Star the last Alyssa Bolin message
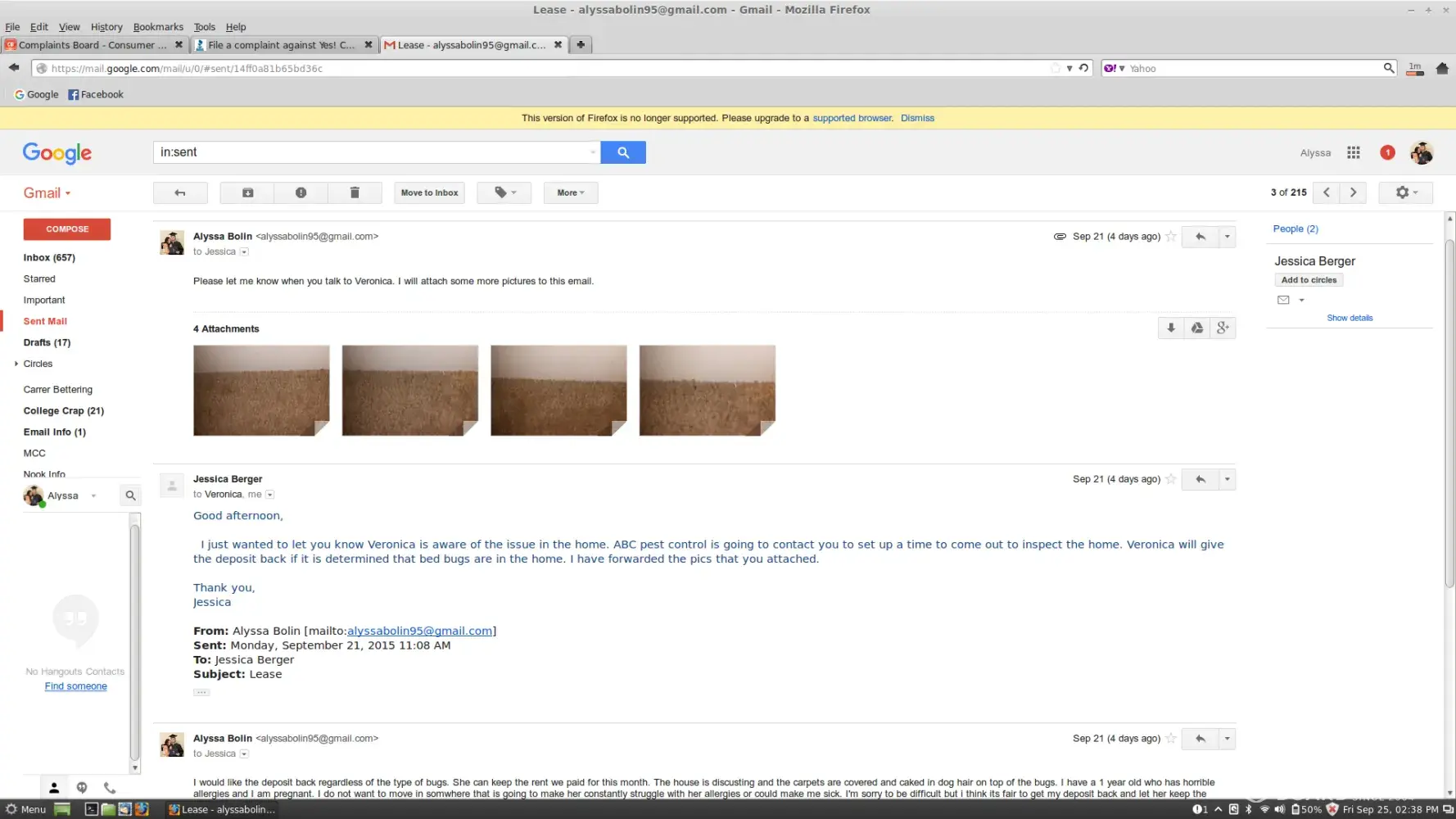The height and width of the screenshot is (819, 1456). pyautogui.click(x=1171, y=739)
